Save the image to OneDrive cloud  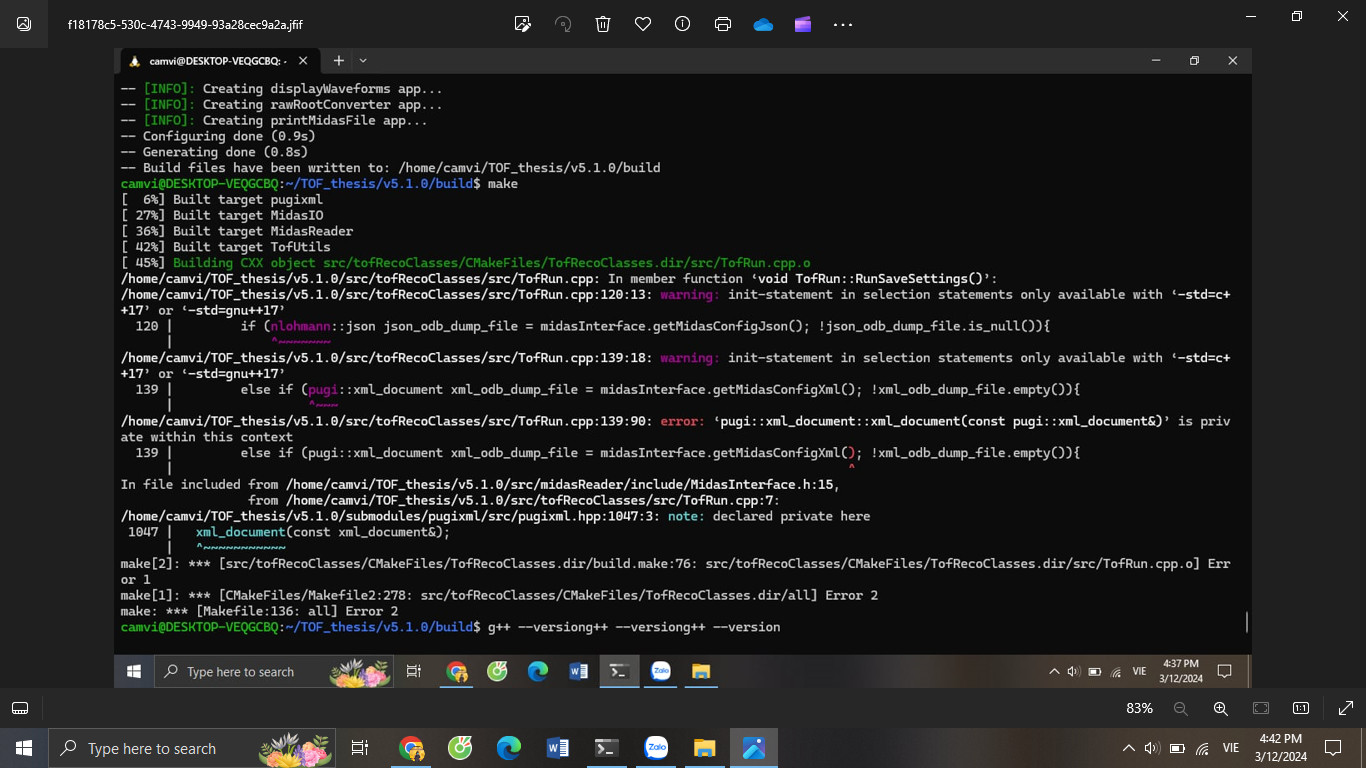[x=762, y=23]
